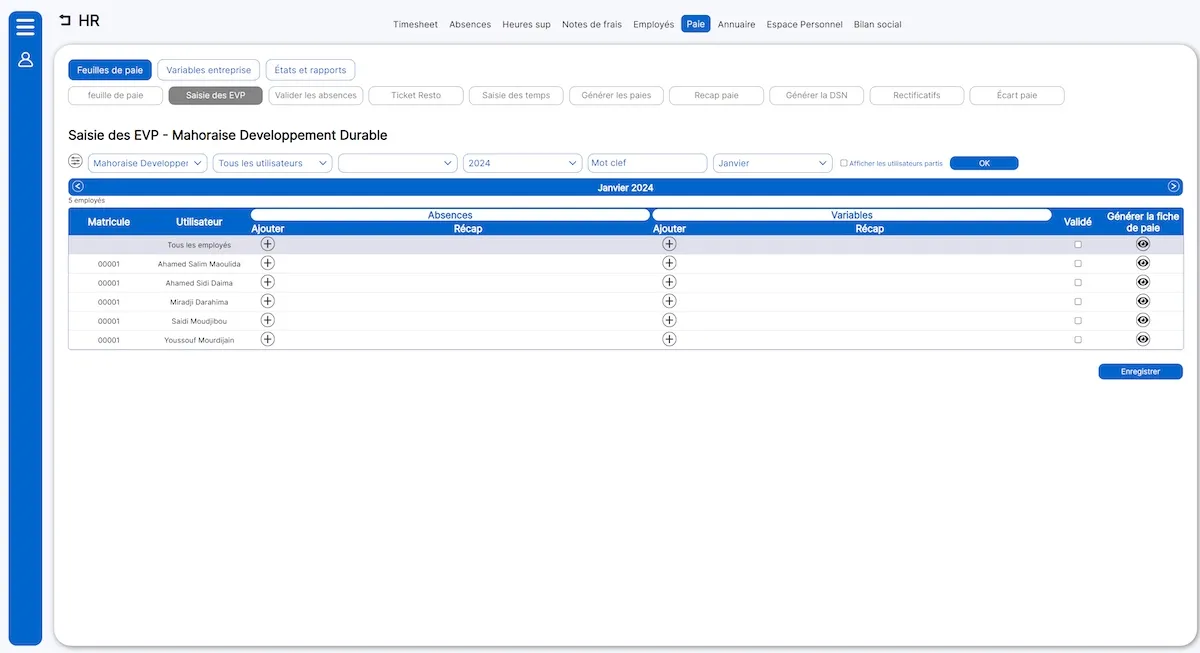Open the Janvier month dropdown
The image size is (1200, 653).
coord(772,163)
